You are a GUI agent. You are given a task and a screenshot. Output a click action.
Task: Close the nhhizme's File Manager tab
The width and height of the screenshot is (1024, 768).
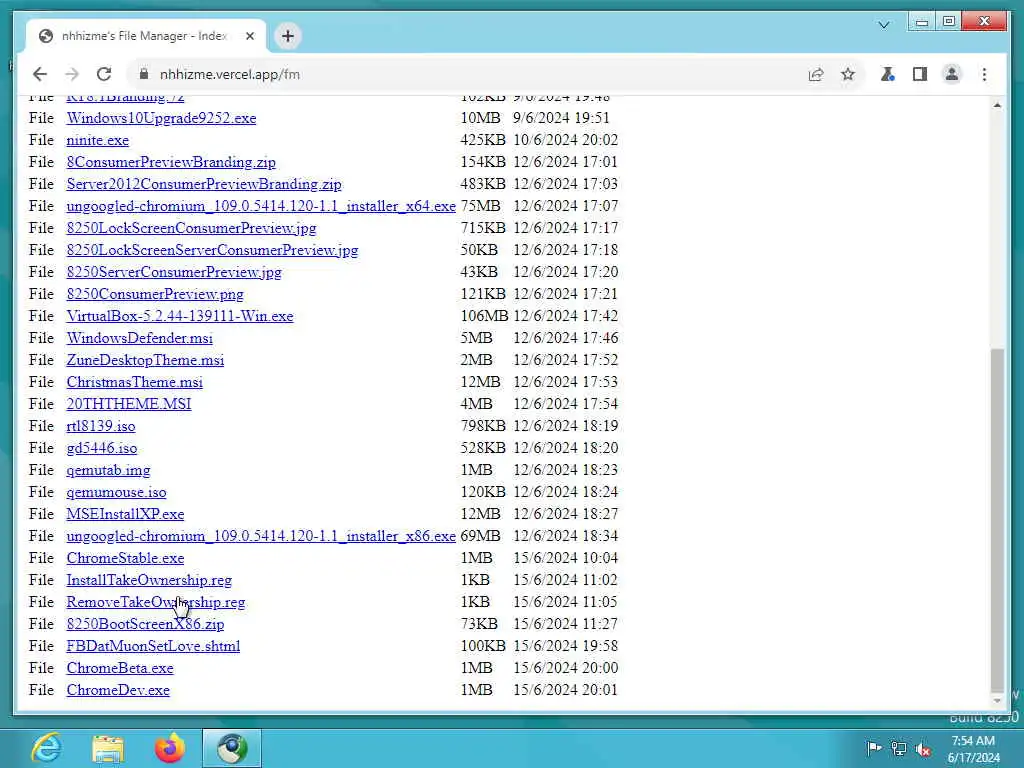249,36
